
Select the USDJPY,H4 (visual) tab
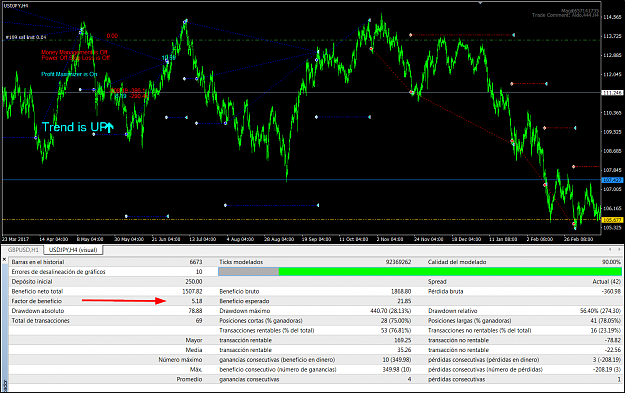tap(73, 250)
